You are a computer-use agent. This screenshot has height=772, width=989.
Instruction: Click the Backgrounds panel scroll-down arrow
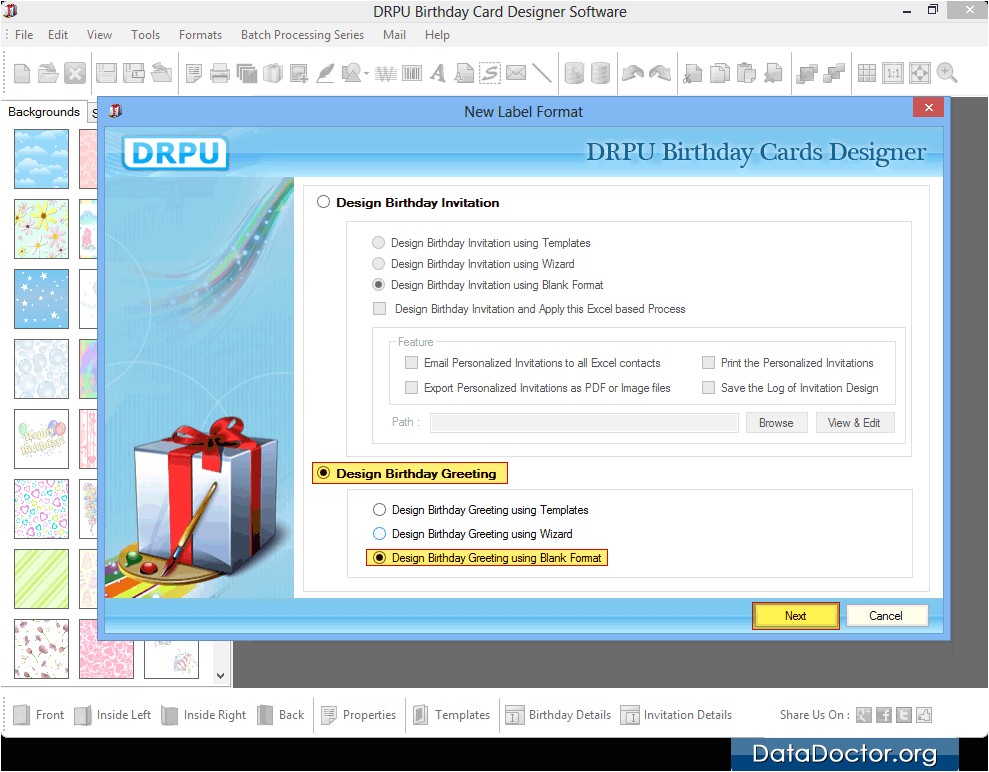click(x=218, y=674)
